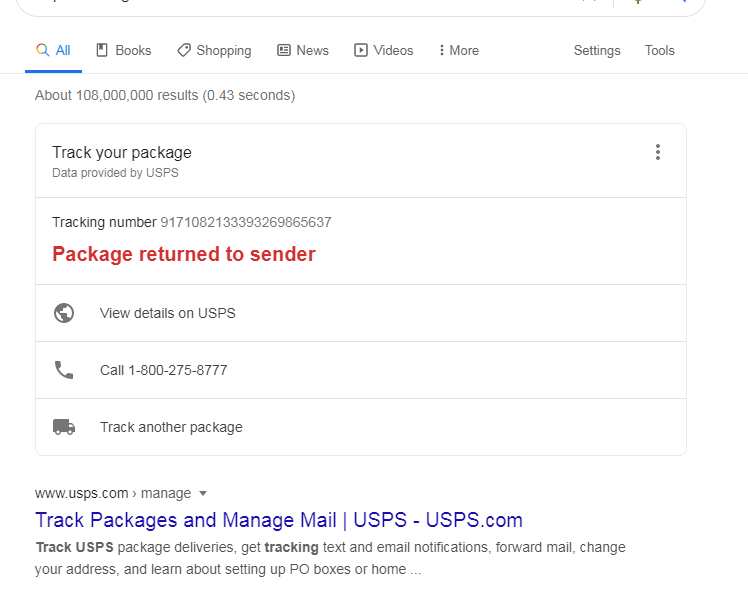Viewport: 748px width, 599px height.
Task: Switch to the Shopping results tab
Action: pos(223,50)
